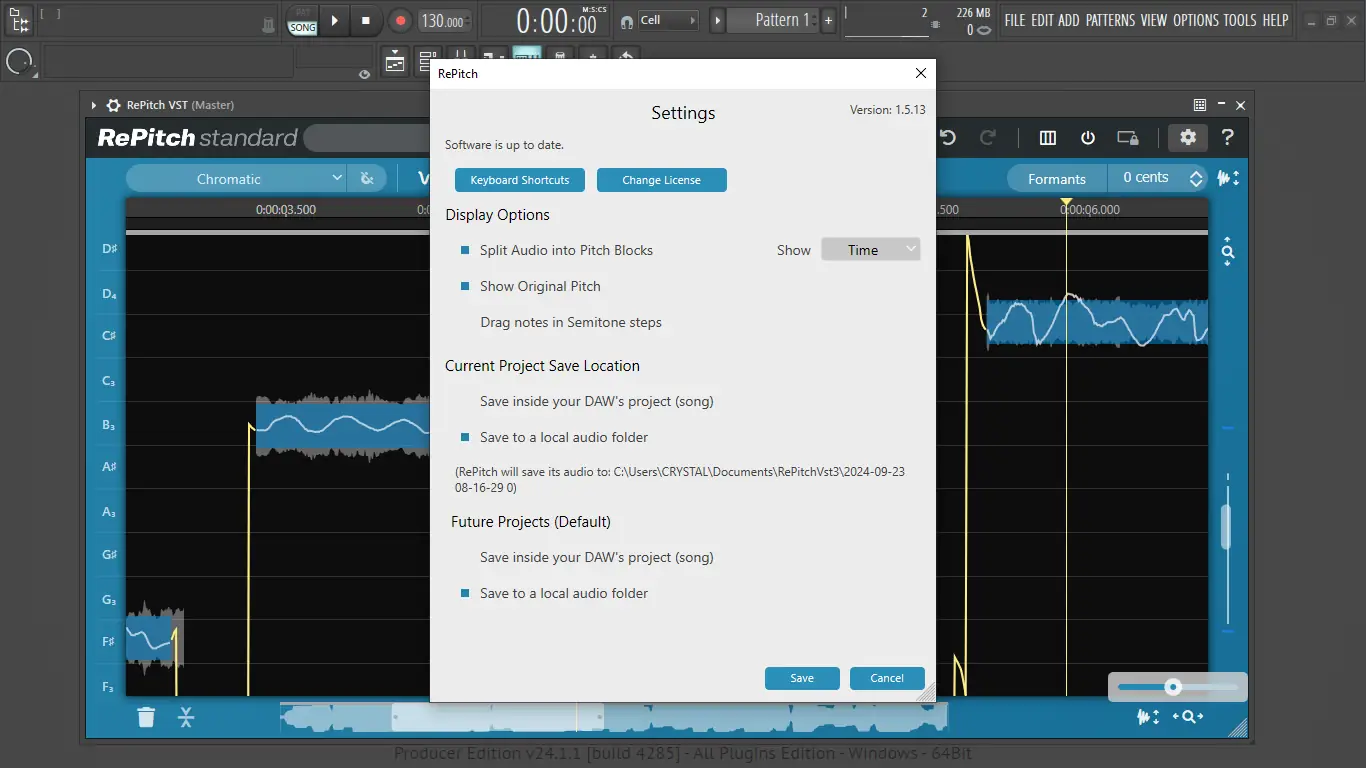
Task: Click the FL Studio hint bar eye icon
Action: [x=364, y=73]
